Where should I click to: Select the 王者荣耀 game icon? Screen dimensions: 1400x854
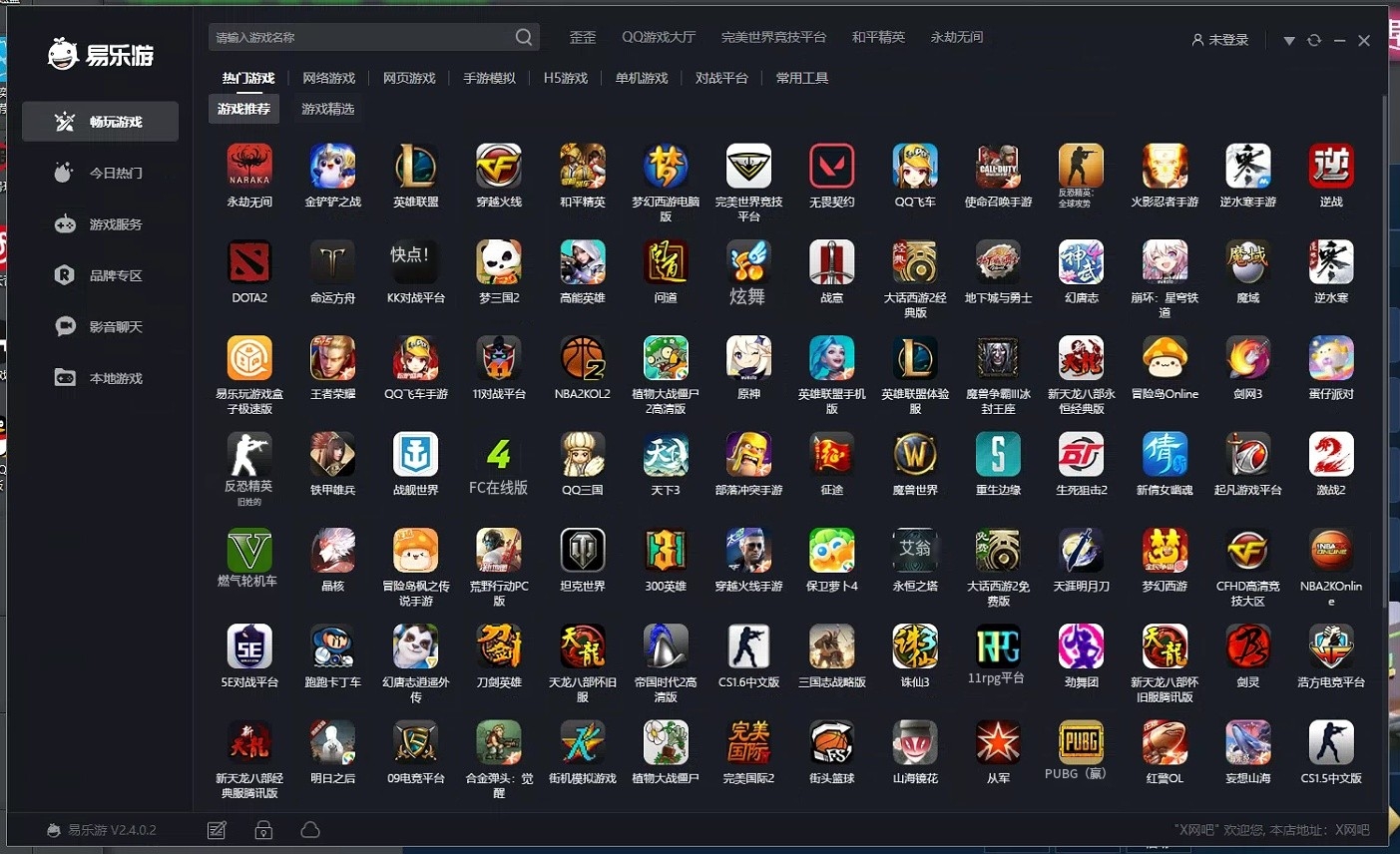point(332,358)
